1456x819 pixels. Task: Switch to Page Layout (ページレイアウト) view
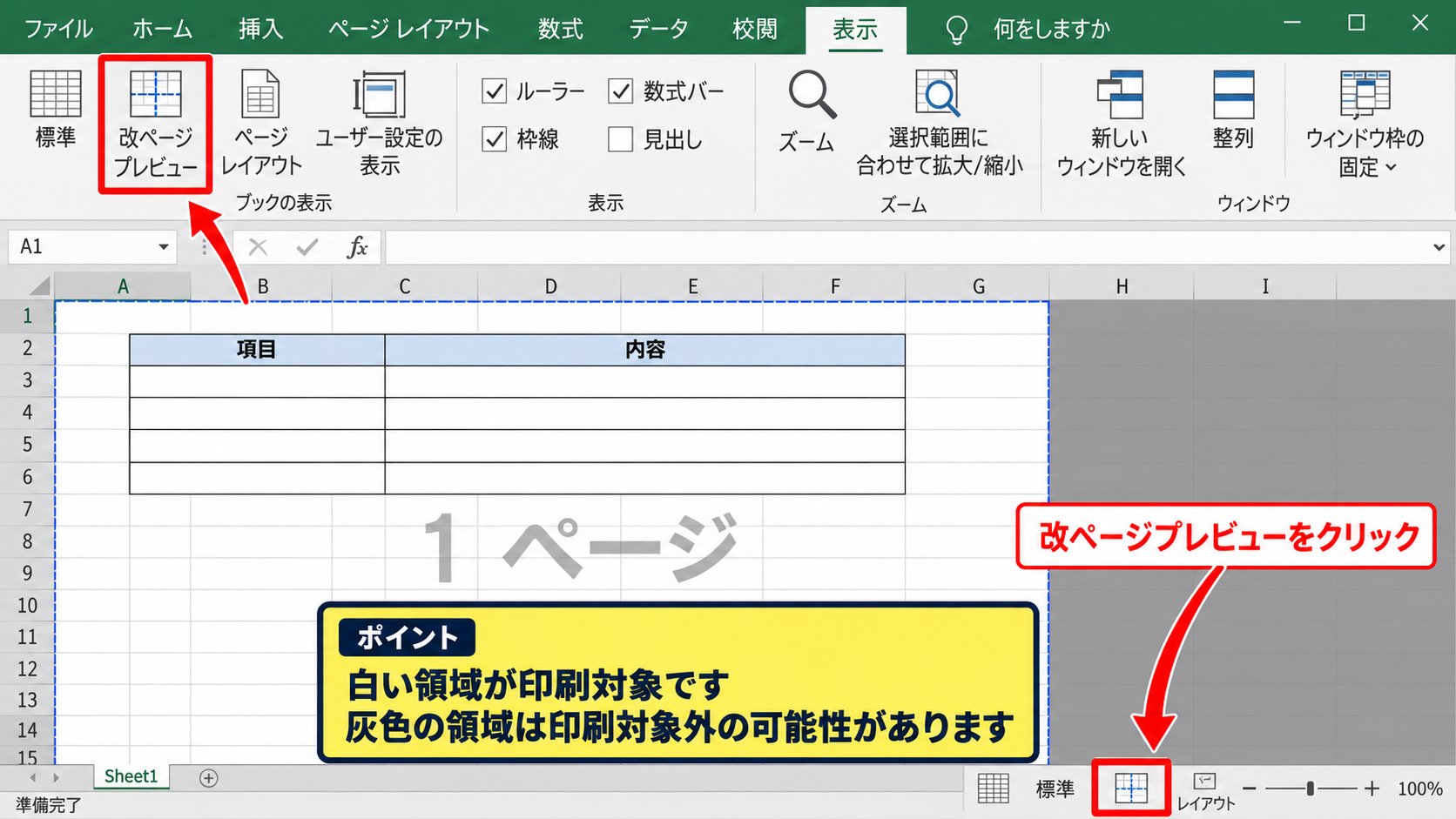pos(261,124)
